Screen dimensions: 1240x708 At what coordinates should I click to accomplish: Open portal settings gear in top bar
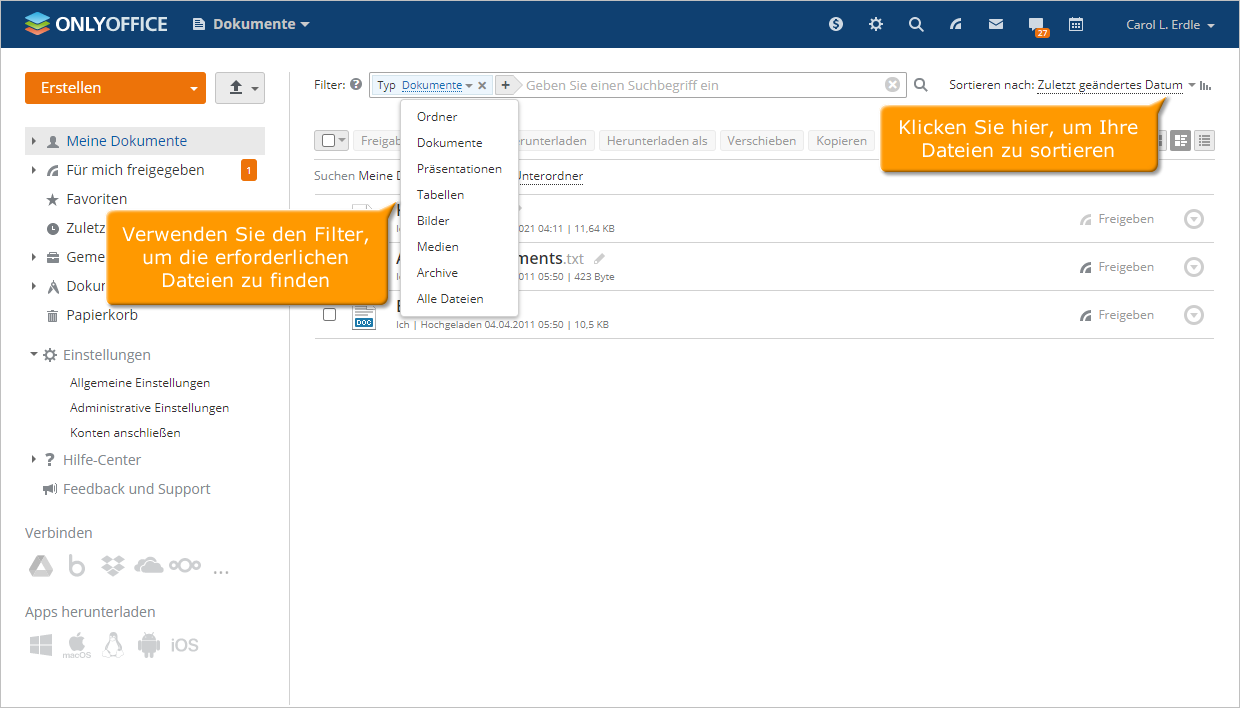pos(876,24)
